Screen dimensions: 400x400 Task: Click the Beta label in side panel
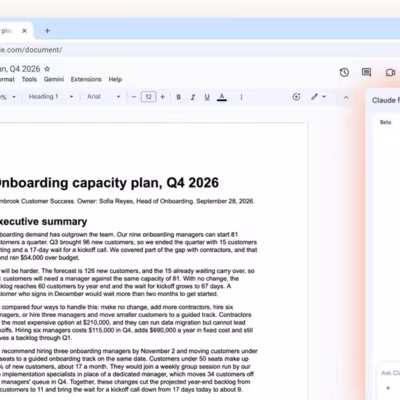click(385, 122)
